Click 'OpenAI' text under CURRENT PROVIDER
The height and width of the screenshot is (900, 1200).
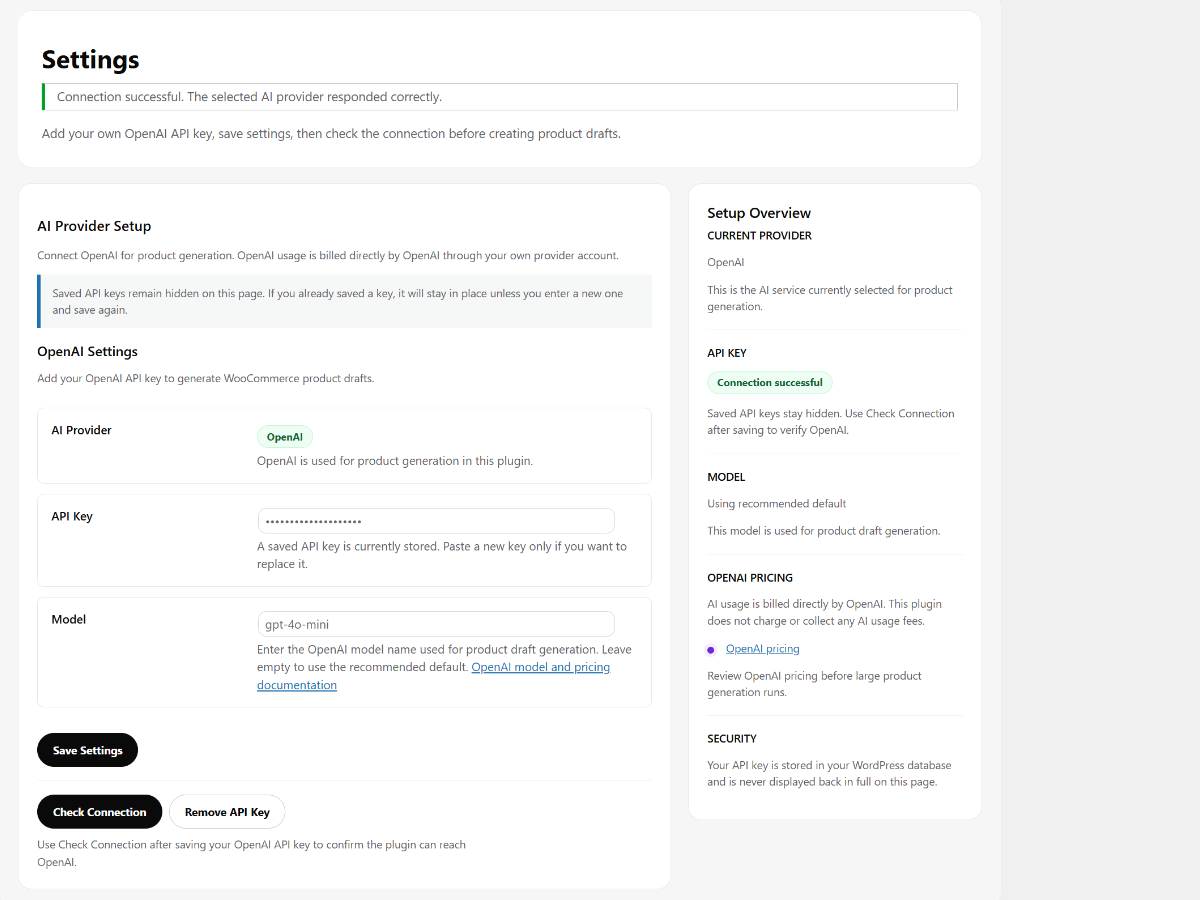tap(726, 263)
